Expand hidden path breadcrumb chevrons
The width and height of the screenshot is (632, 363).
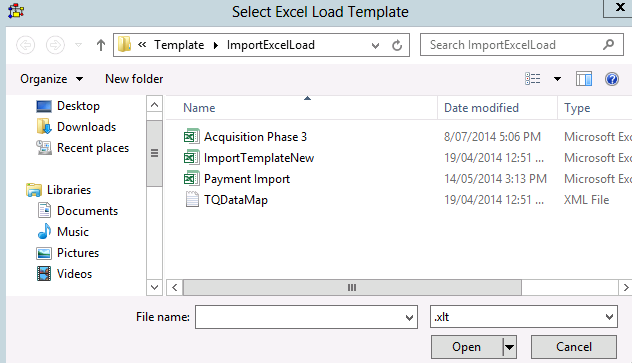[142, 44]
